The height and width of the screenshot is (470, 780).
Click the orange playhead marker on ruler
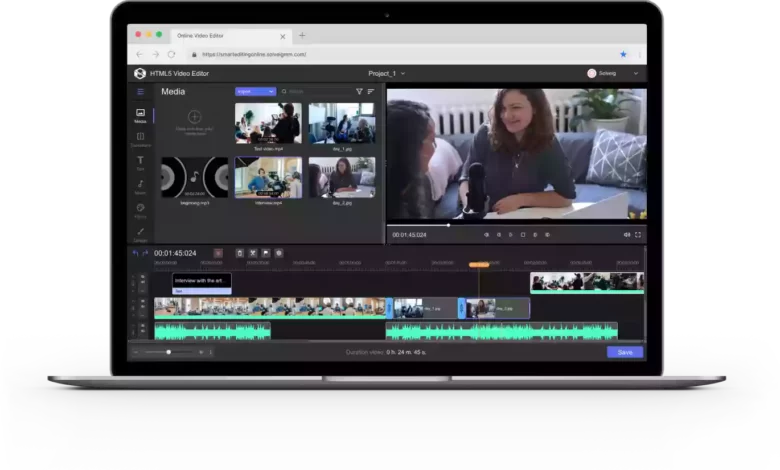tap(479, 265)
